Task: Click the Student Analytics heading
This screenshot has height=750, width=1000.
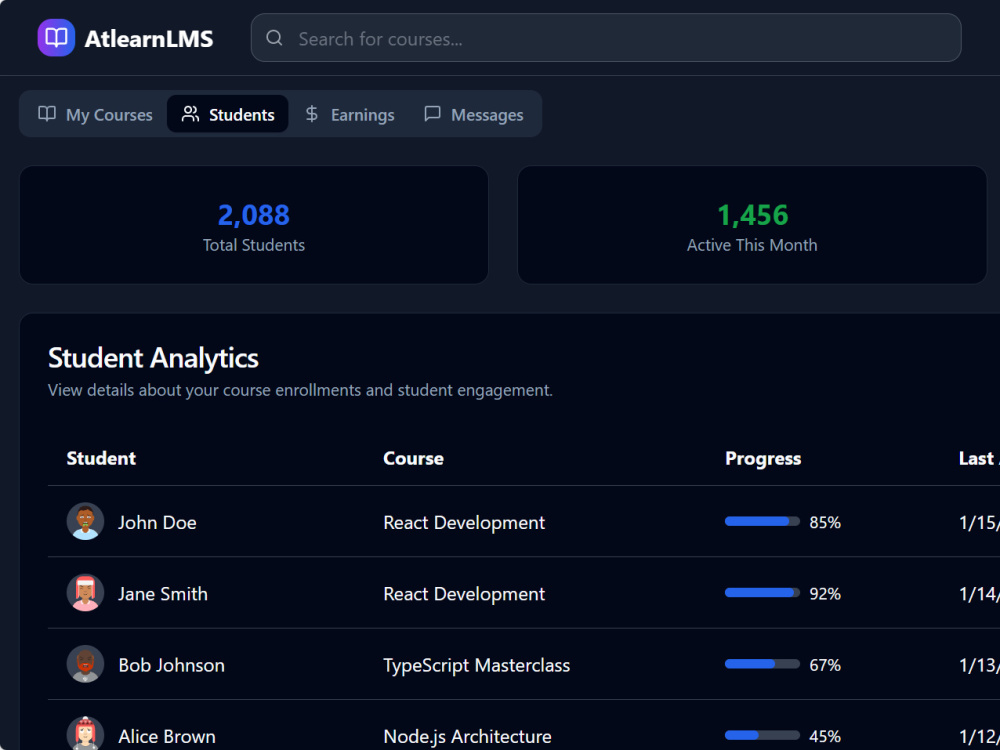Action: point(153,358)
